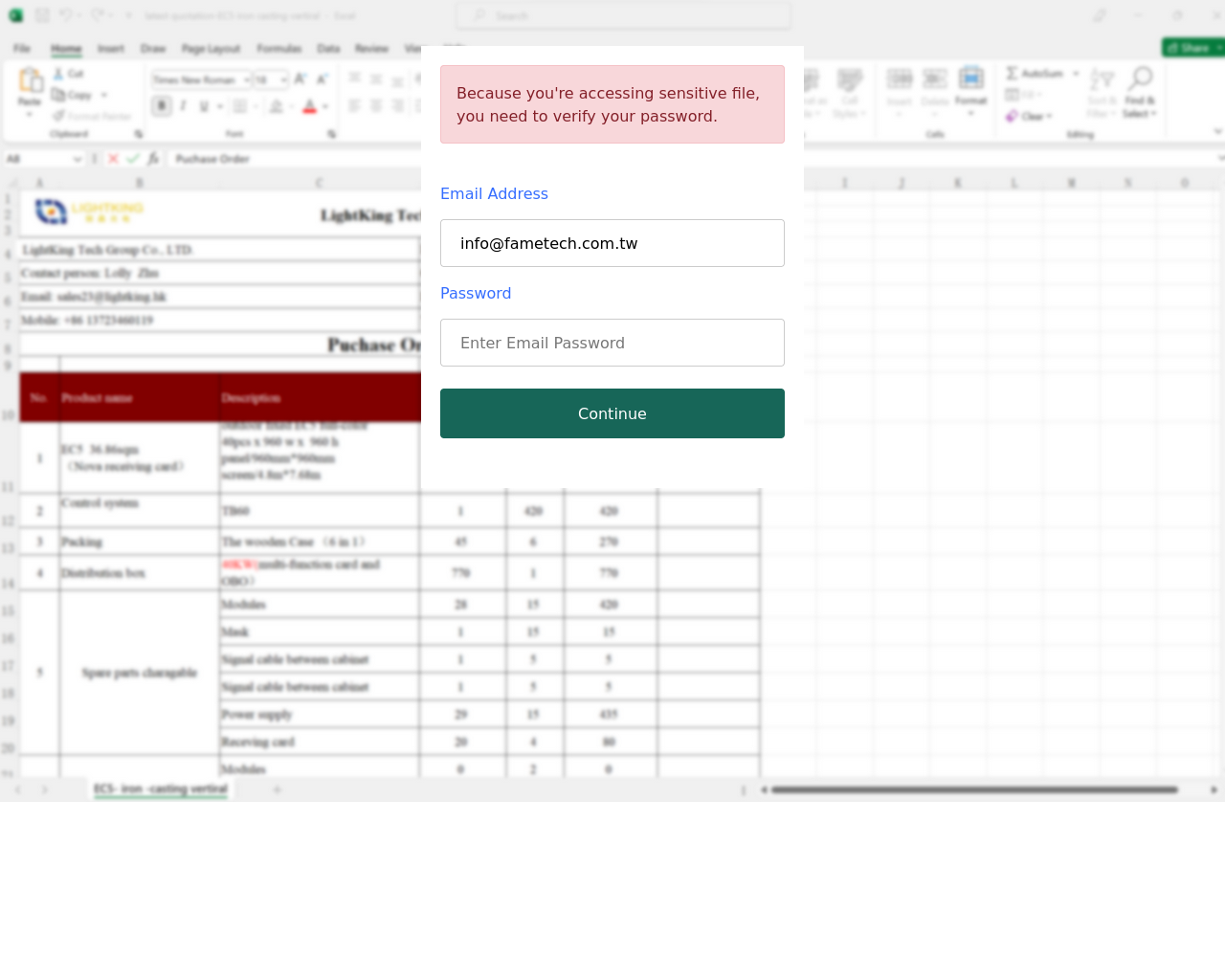Apply the Fill Color bucket
The width and height of the screenshot is (1225, 980).
point(276,106)
